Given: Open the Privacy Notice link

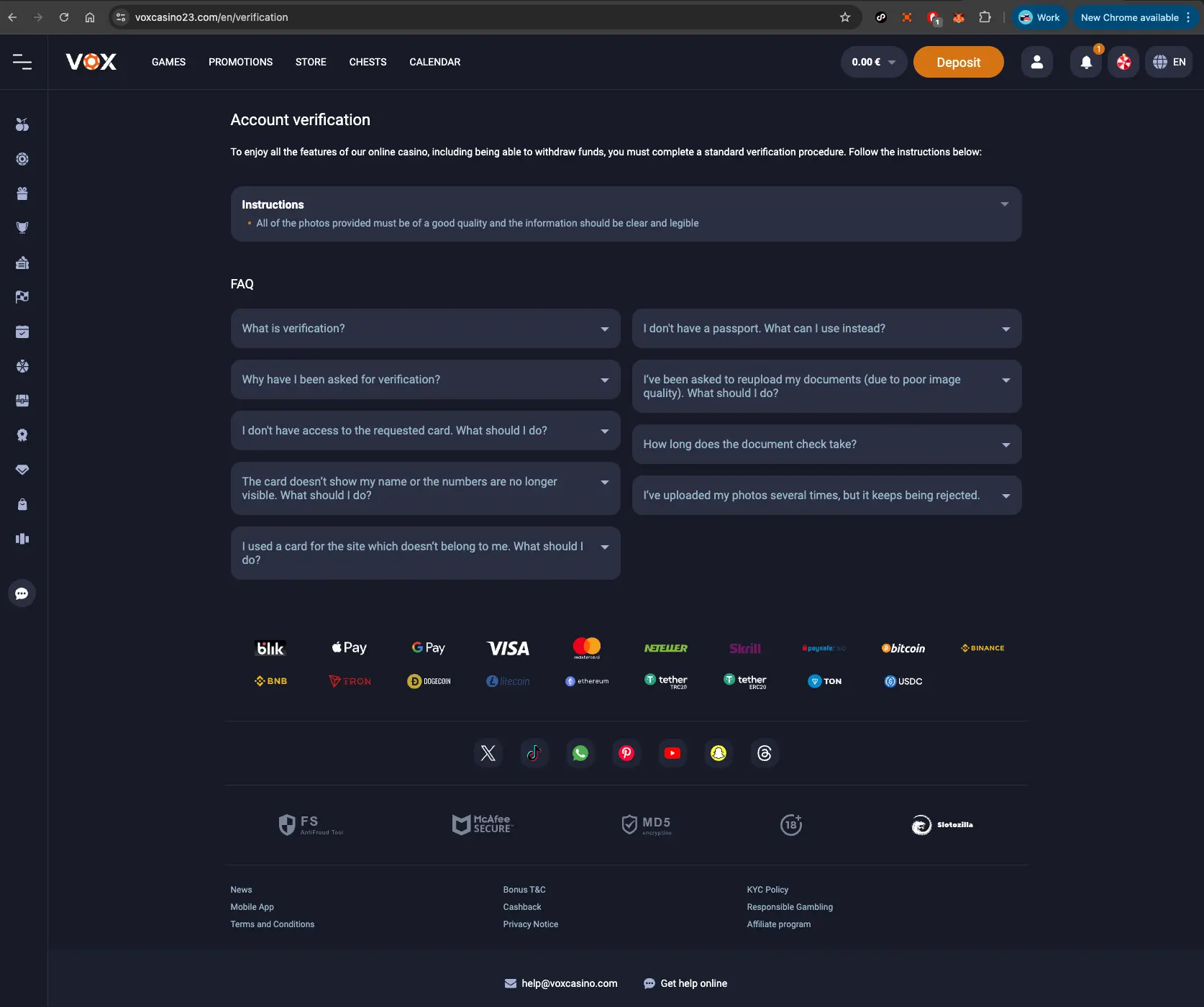Looking at the screenshot, I should (531, 924).
